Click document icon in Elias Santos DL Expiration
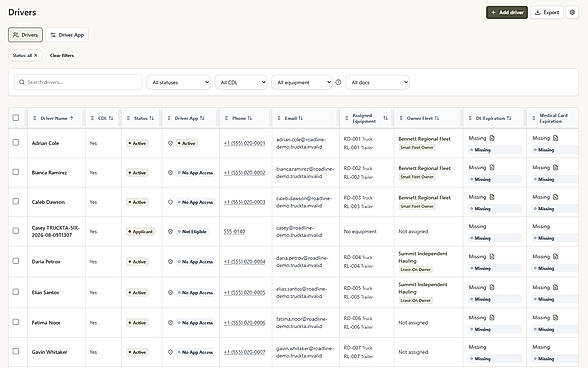Image resolution: width=588 pixels, height=368 pixels. click(x=492, y=287)
